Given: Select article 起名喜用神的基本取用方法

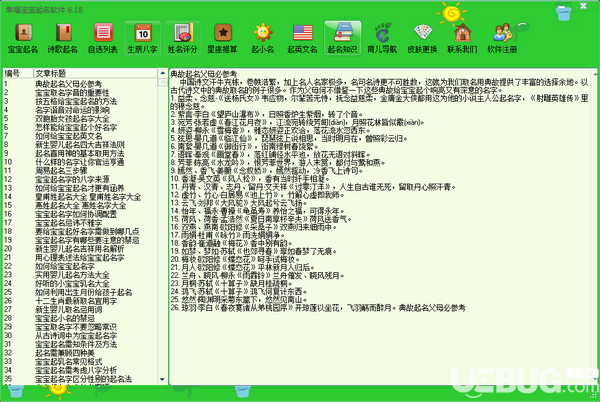Looking at the screenshot, I should click(80, 153).
